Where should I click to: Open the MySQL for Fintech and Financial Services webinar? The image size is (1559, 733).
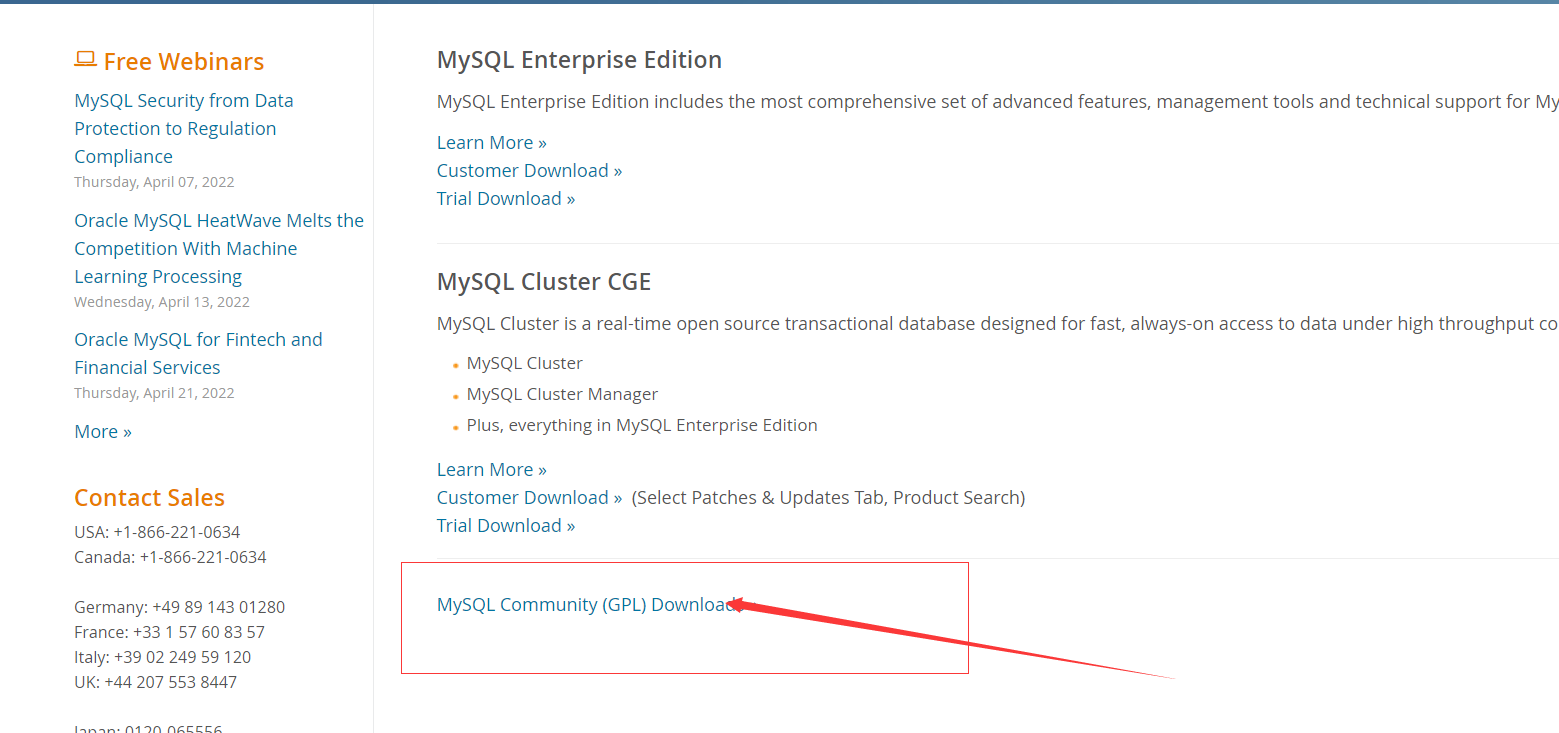click(198, 353)
